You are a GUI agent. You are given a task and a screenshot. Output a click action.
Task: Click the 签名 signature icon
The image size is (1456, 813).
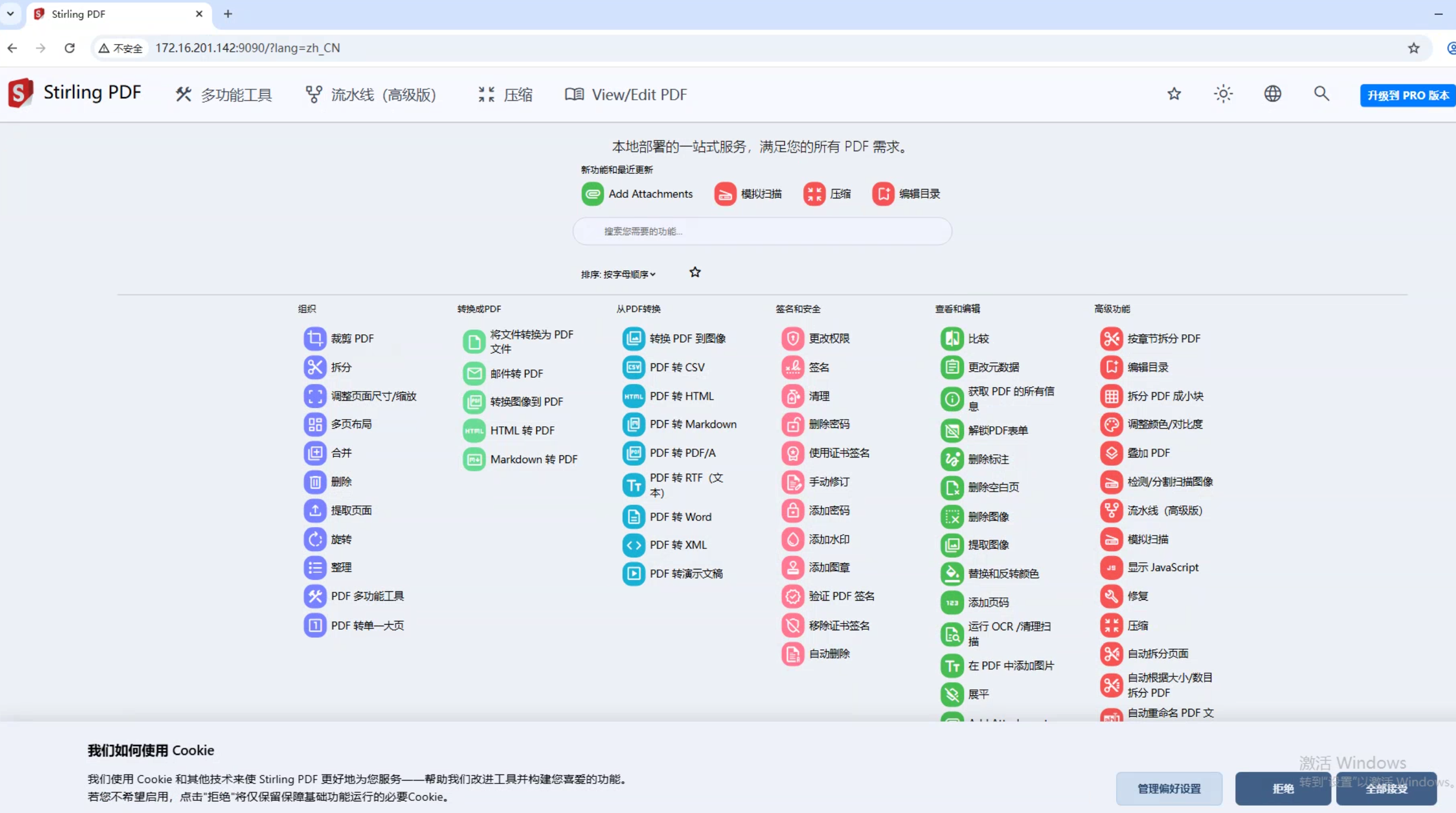pos(793,367)
